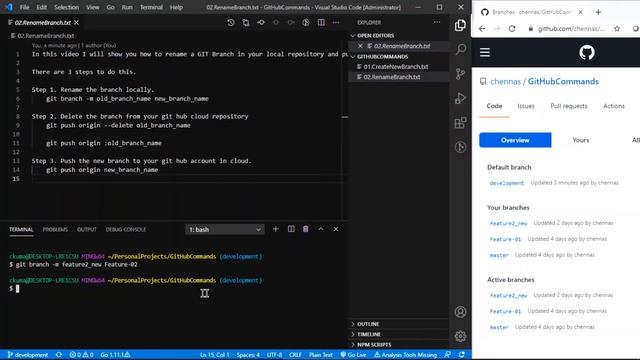The height and width of the screenshot is (360, 640).
Task: Open the GitHub Actions tab
Action: (x=613, y=106)
